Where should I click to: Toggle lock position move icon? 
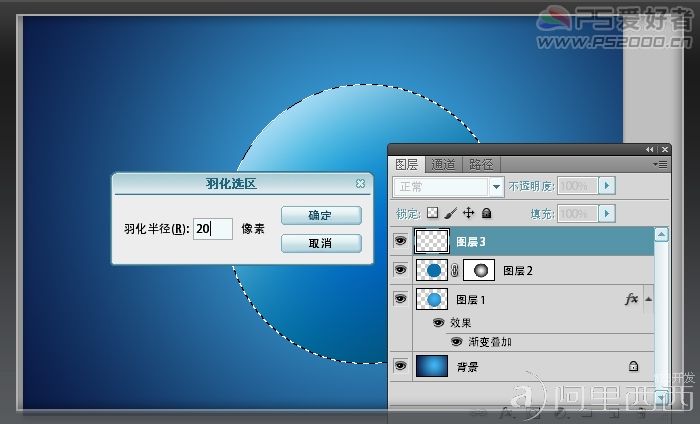[468, 213]
